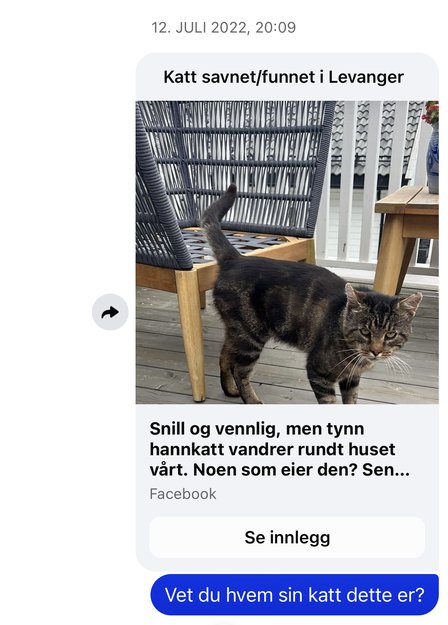This screenshot has height=625, width=448.
Task: Tap the front wooden chair leg in the image
Action: coord(191,335)
